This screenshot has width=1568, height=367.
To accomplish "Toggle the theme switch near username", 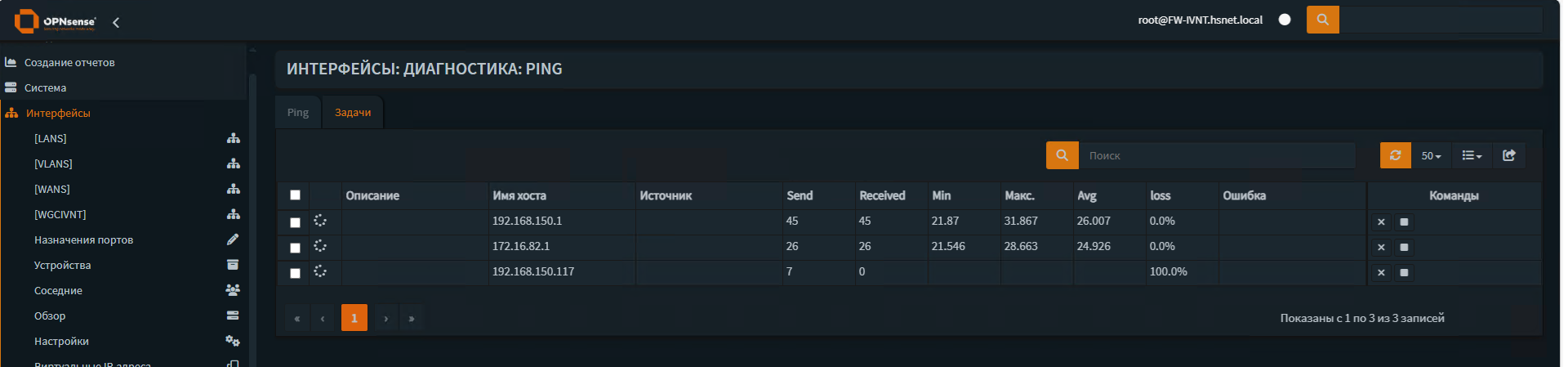I will 1285,20.
